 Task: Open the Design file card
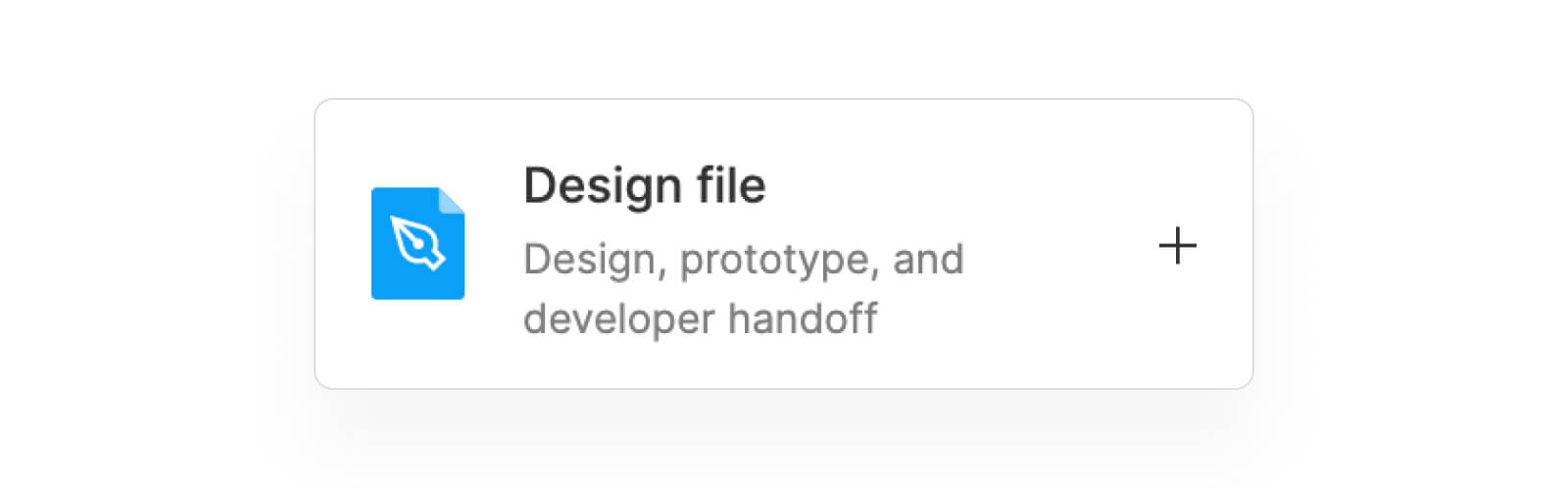pos(782,243)
